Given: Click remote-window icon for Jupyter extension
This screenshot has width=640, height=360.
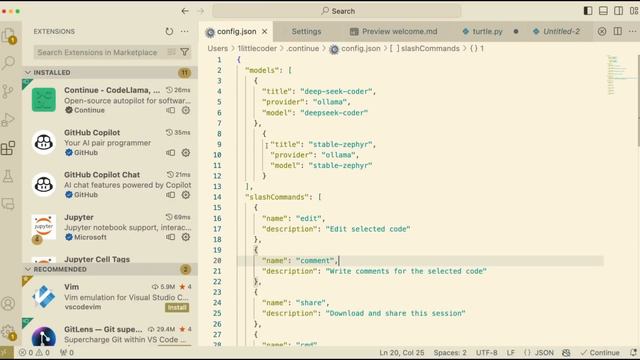Looking at the screenshot, I should (x=171, y=237).
